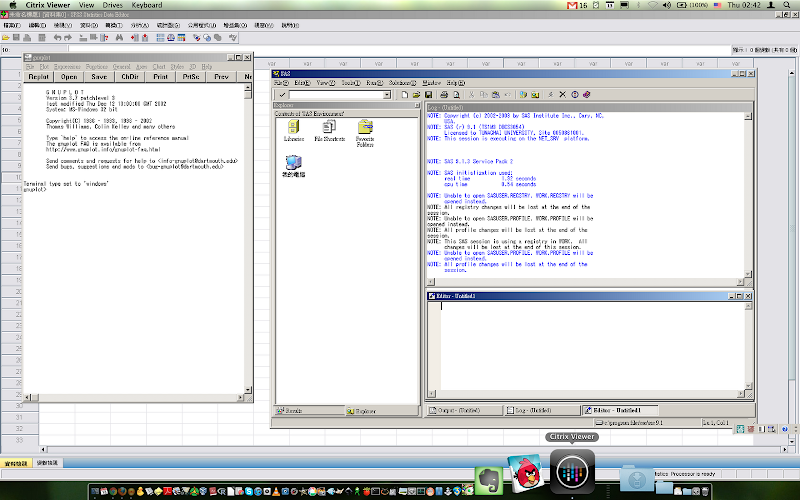Click the PrtSc button in gnuplot
The width and height of the screenshot is (800, 500).
(x=190, y=76)
